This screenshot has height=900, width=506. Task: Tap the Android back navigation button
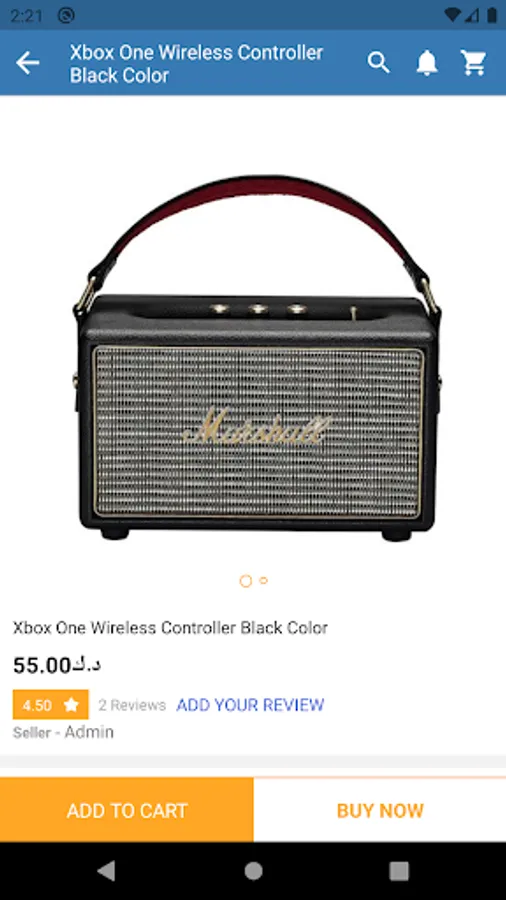pos(106,871)
